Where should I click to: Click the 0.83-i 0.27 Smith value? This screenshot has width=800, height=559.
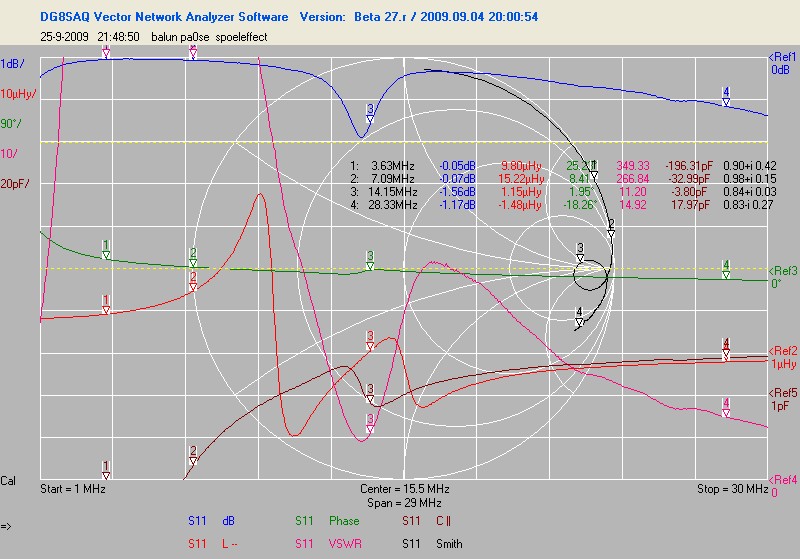(748, 205)
